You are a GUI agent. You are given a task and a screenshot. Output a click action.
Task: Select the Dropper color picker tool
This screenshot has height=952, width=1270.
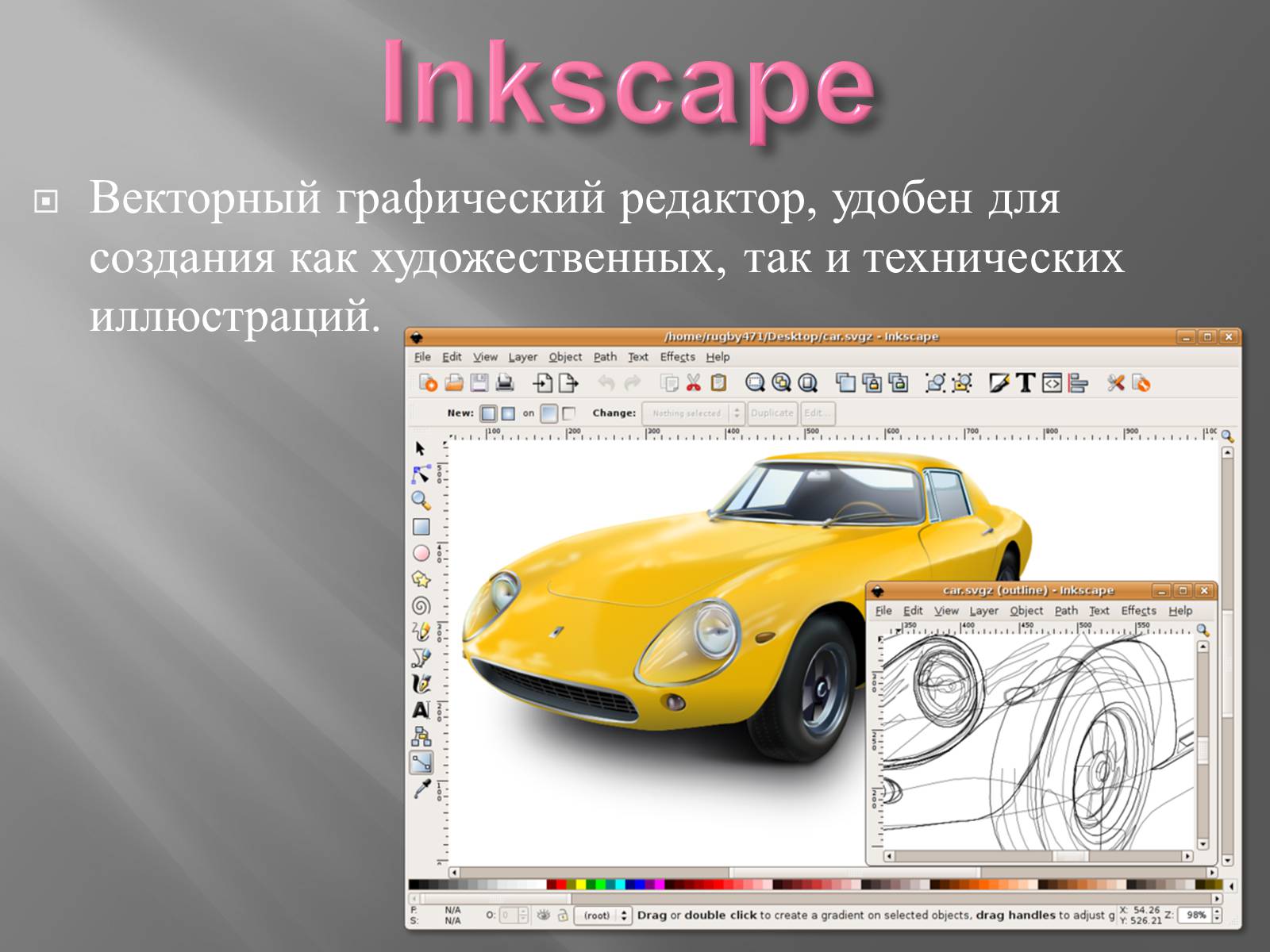click(421, 789)
